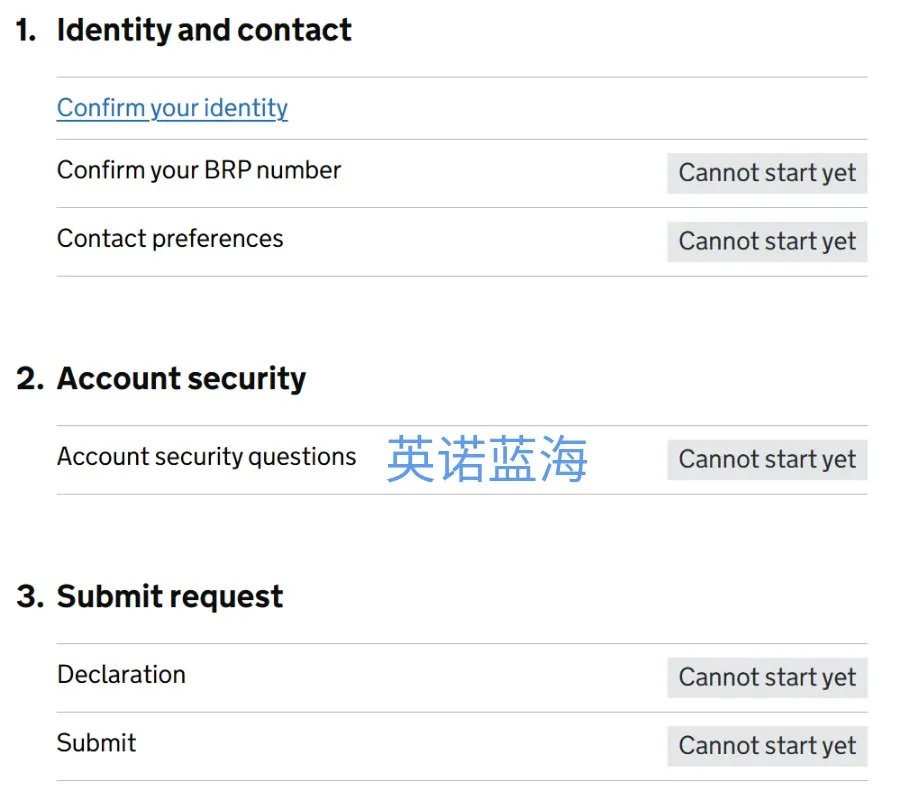Viewport: 900px width, 795px height.
Task: Click Cannot start yet status beside Submit
Action: click(767, 746)
